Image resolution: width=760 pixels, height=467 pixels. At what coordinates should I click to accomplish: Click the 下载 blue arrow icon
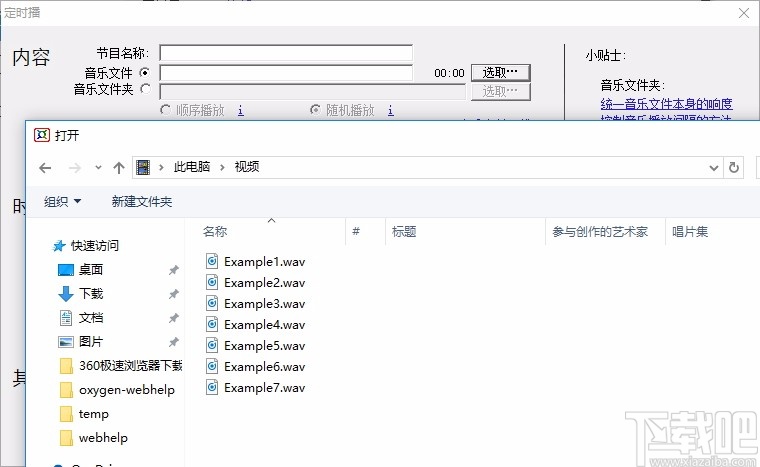coord(65,294)
